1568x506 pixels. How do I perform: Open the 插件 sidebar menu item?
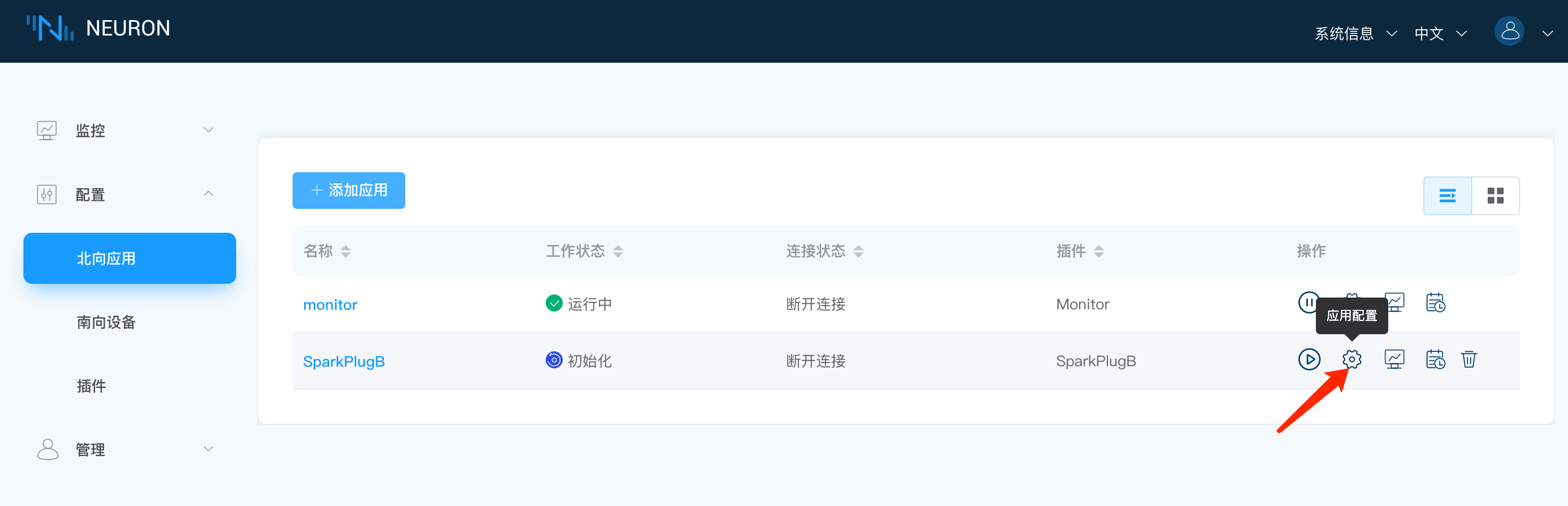91,386
